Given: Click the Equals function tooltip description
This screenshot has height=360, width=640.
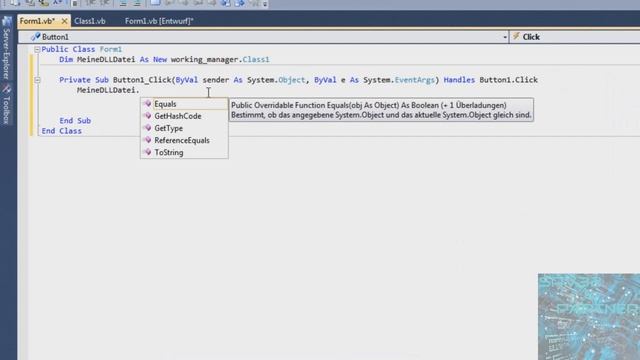Looking at the screenshot, I should 381,110.
